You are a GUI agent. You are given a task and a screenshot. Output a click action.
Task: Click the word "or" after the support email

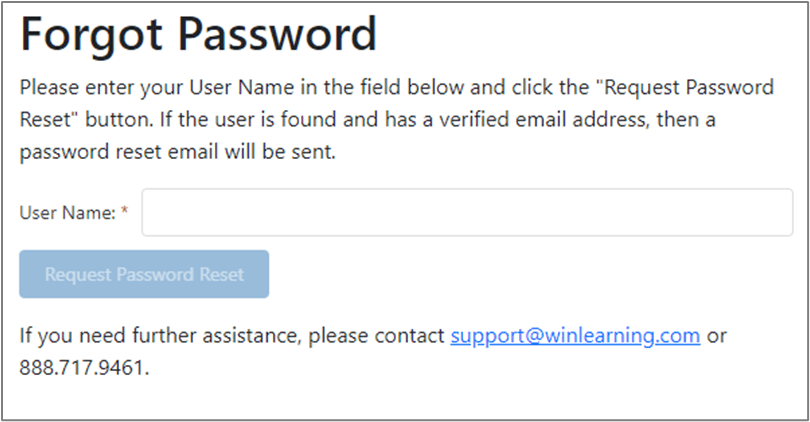point(716,335)
